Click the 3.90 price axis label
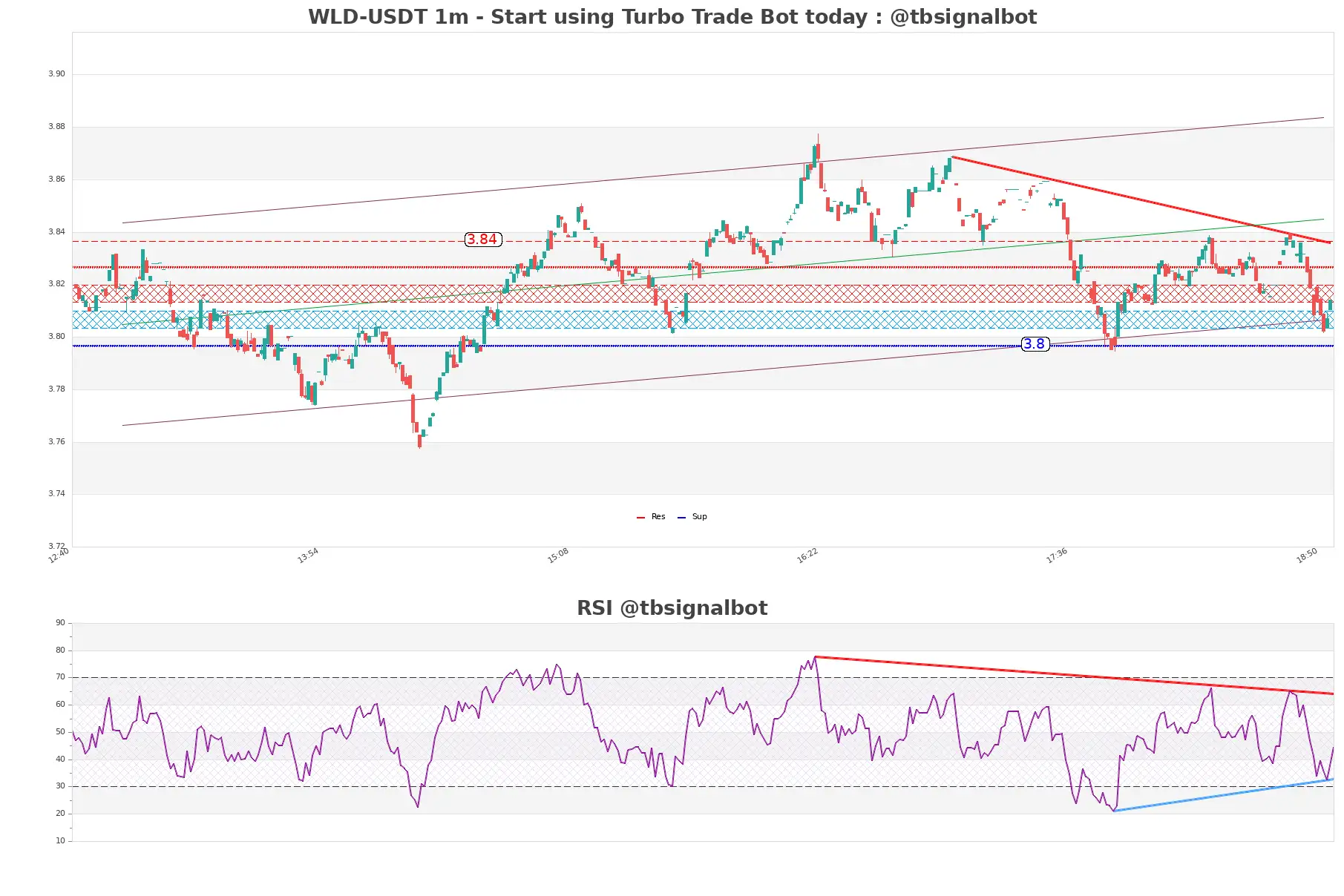 56,74
